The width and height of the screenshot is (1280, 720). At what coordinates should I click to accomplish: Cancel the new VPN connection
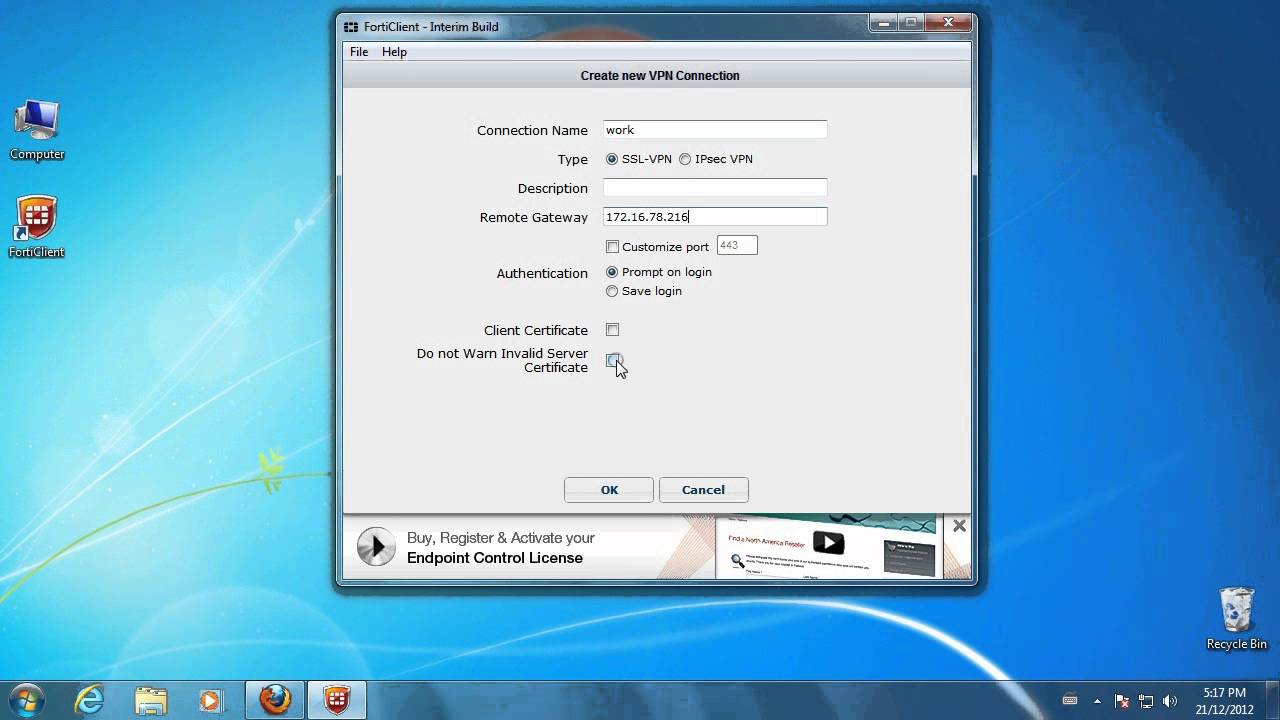[703, 490]
